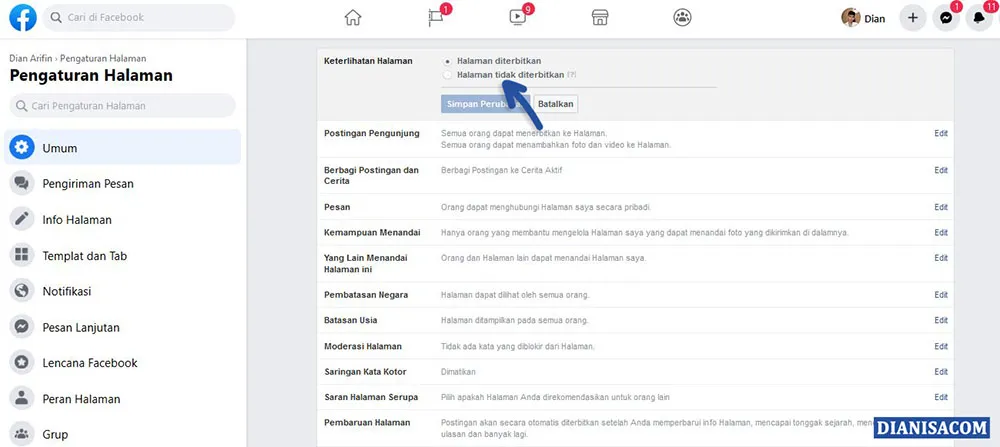Edit the Kemampuan Menandai setting
The image size is (1000, 447).
(x=941, y=233)
